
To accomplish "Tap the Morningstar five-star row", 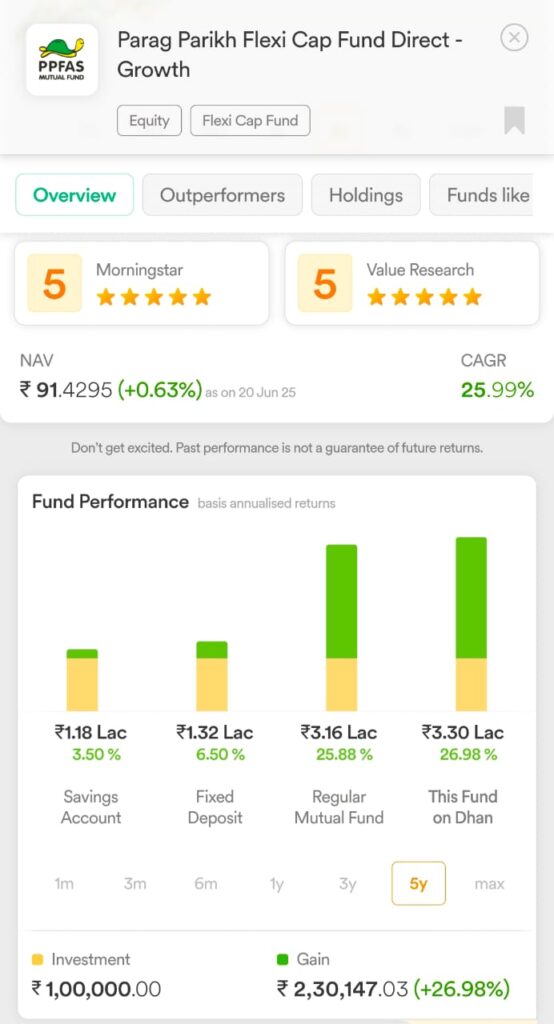I will tap(154, 297).
